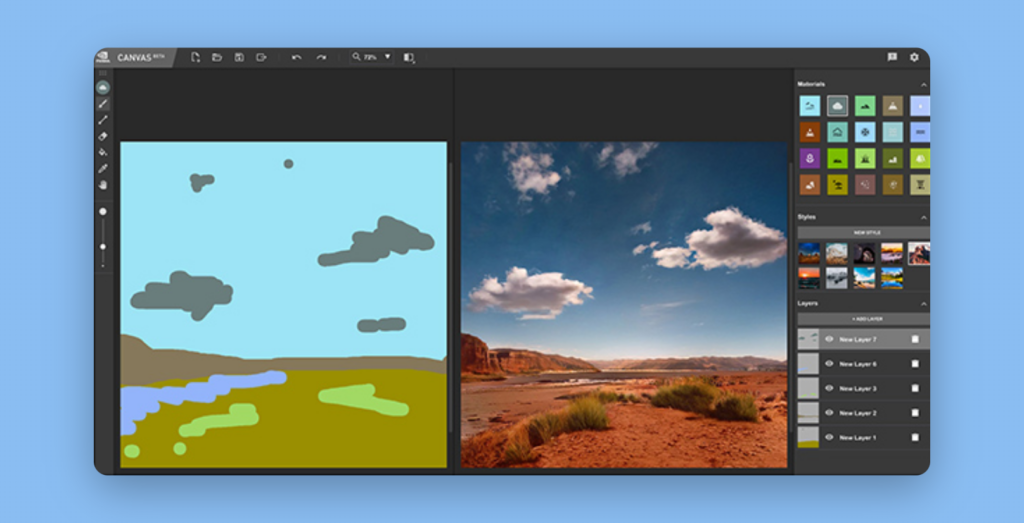Hide New Layer 1 using eye icon
The height and width of the screenshot is (523, 1024).
coord(829,437)
